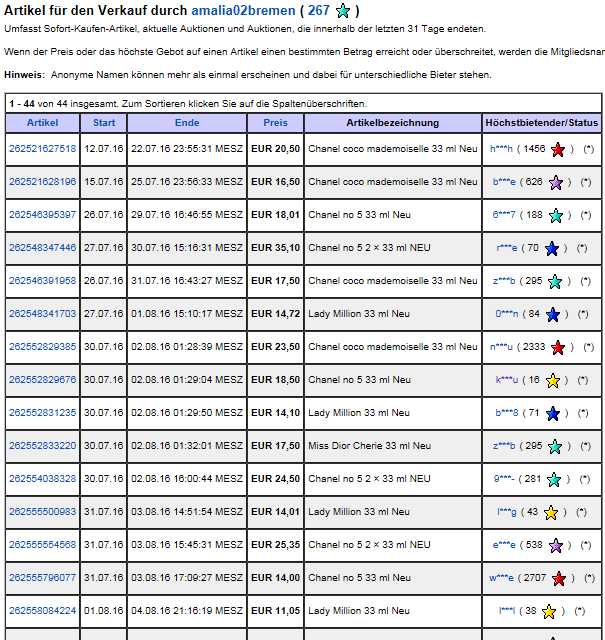Click the turquoise star next to 6***7 188

tap(556, 216)
